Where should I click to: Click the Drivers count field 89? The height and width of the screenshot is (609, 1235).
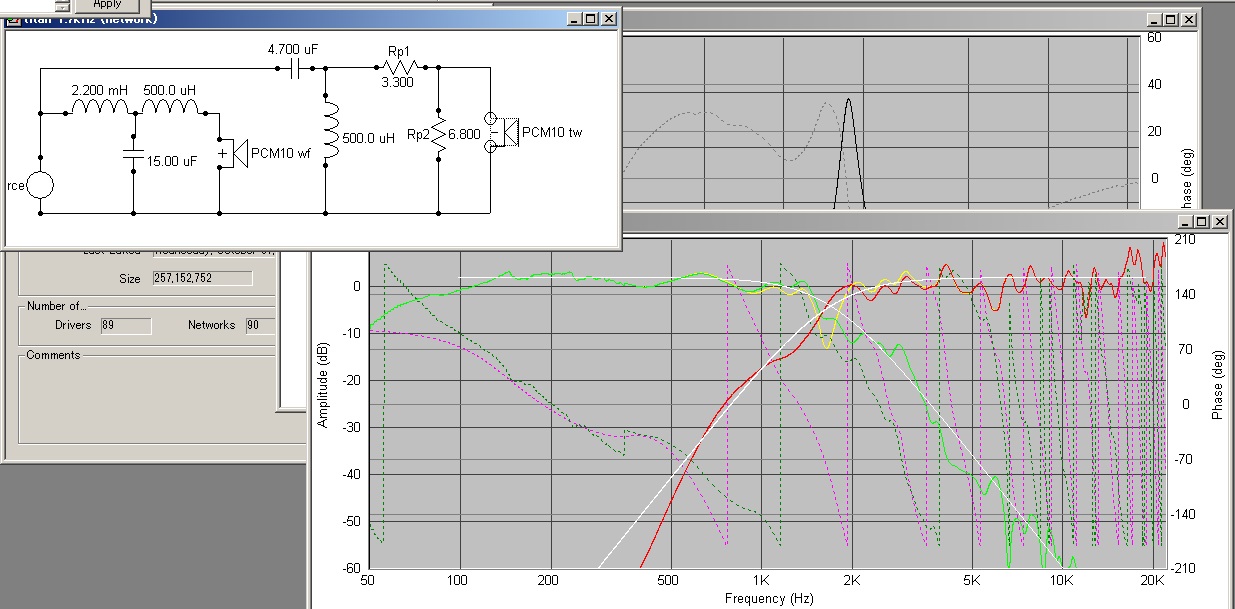coord(125,325)
